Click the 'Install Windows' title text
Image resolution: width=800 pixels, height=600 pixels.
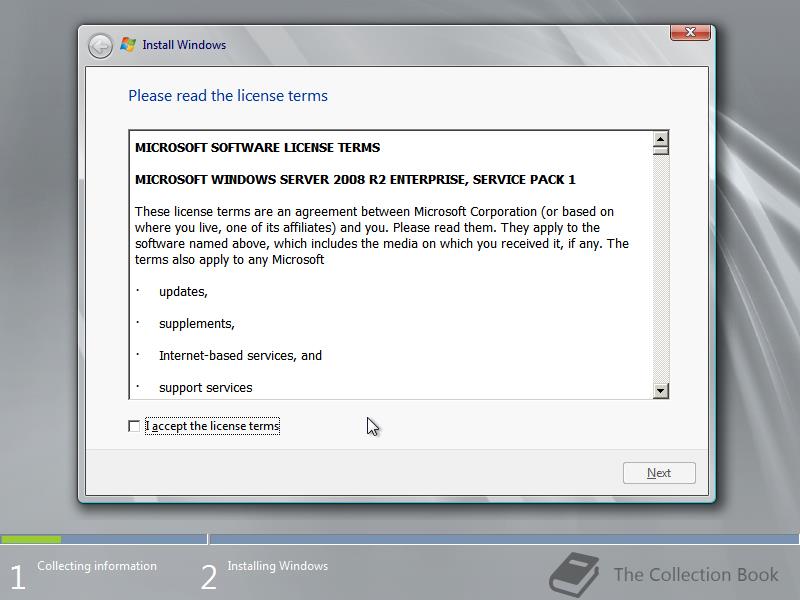[184, 45]
